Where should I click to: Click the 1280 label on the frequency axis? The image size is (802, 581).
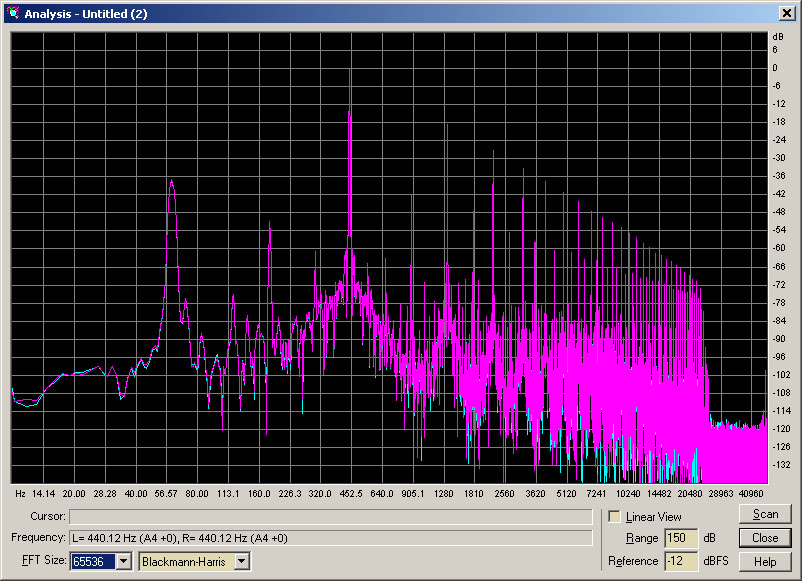443,494
